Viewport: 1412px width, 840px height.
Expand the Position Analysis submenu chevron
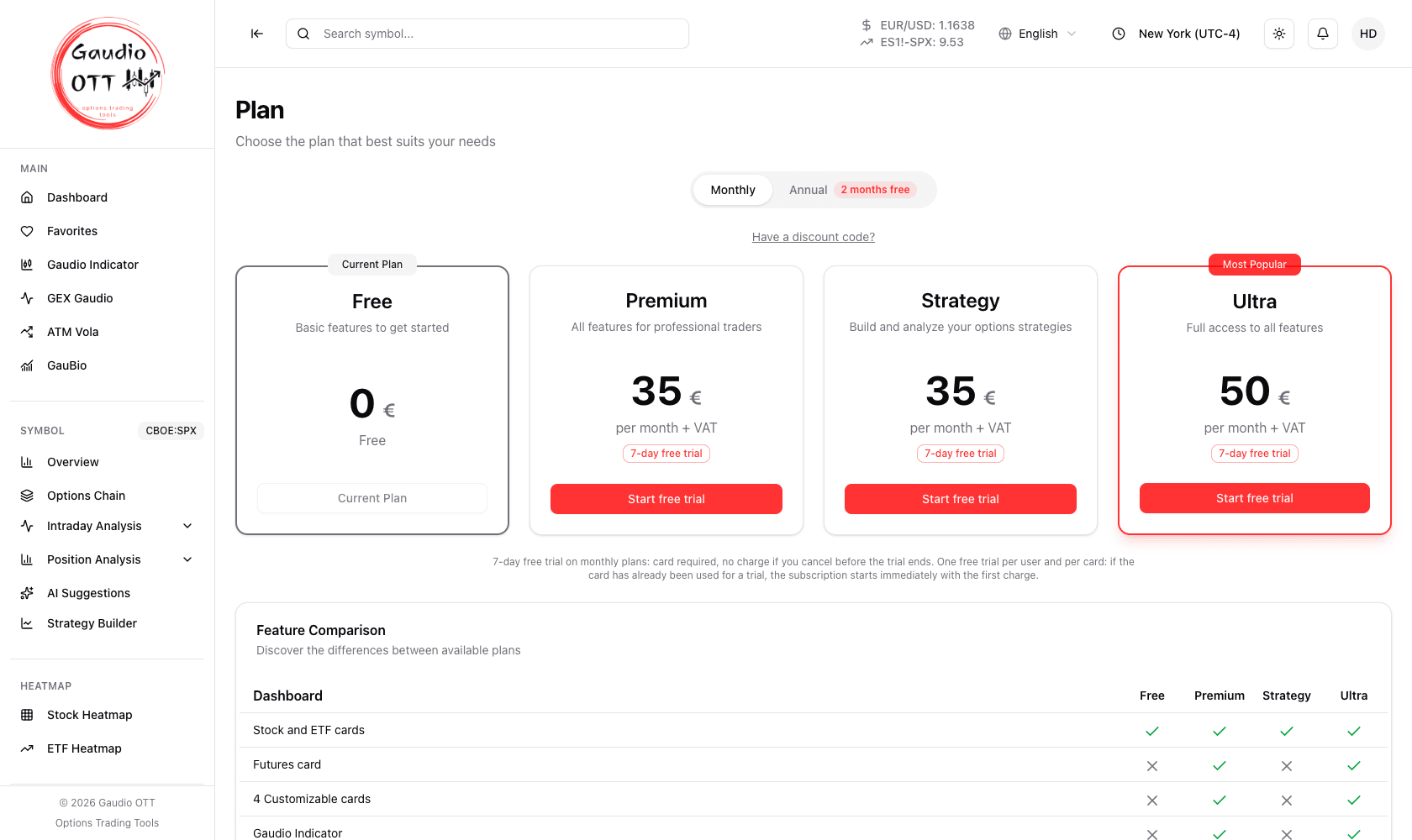click(x=187, y=559)
